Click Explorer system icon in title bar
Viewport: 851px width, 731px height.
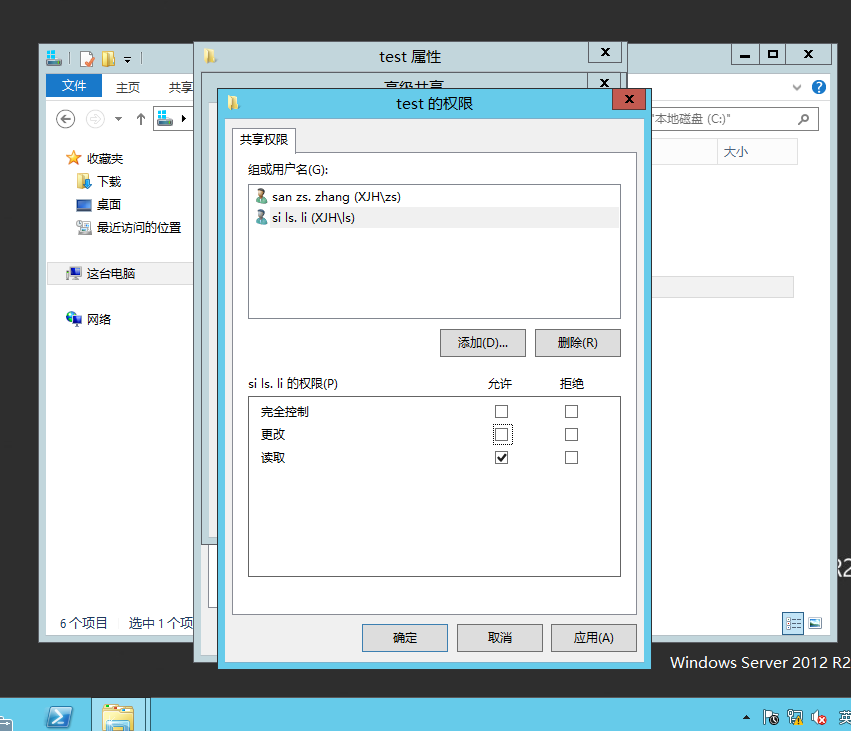coord(54,58)
